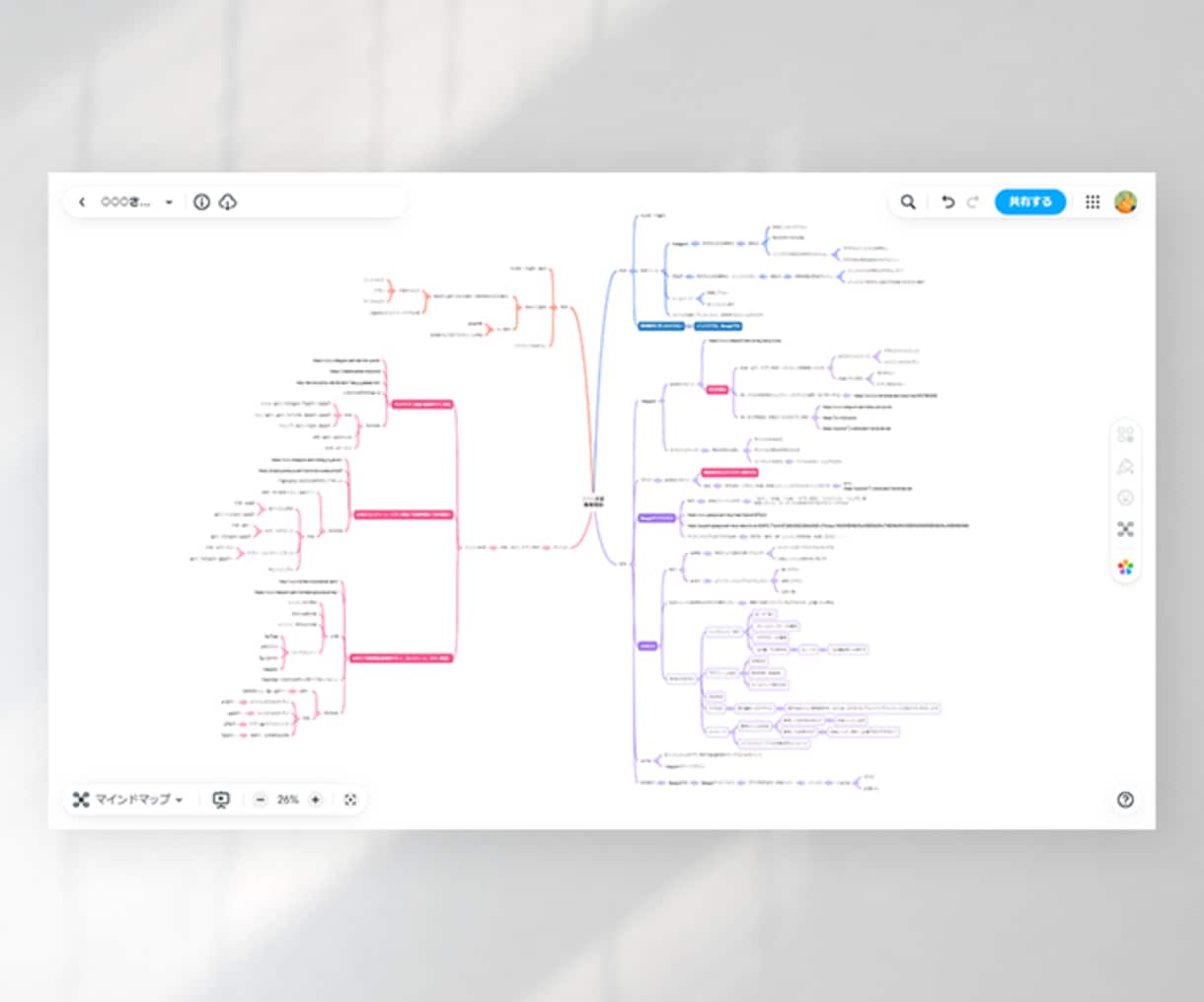Open the nine-dot apps grid
Image resolution: width=1204 pixels, height=1002 pixels.
point(1092,202)
